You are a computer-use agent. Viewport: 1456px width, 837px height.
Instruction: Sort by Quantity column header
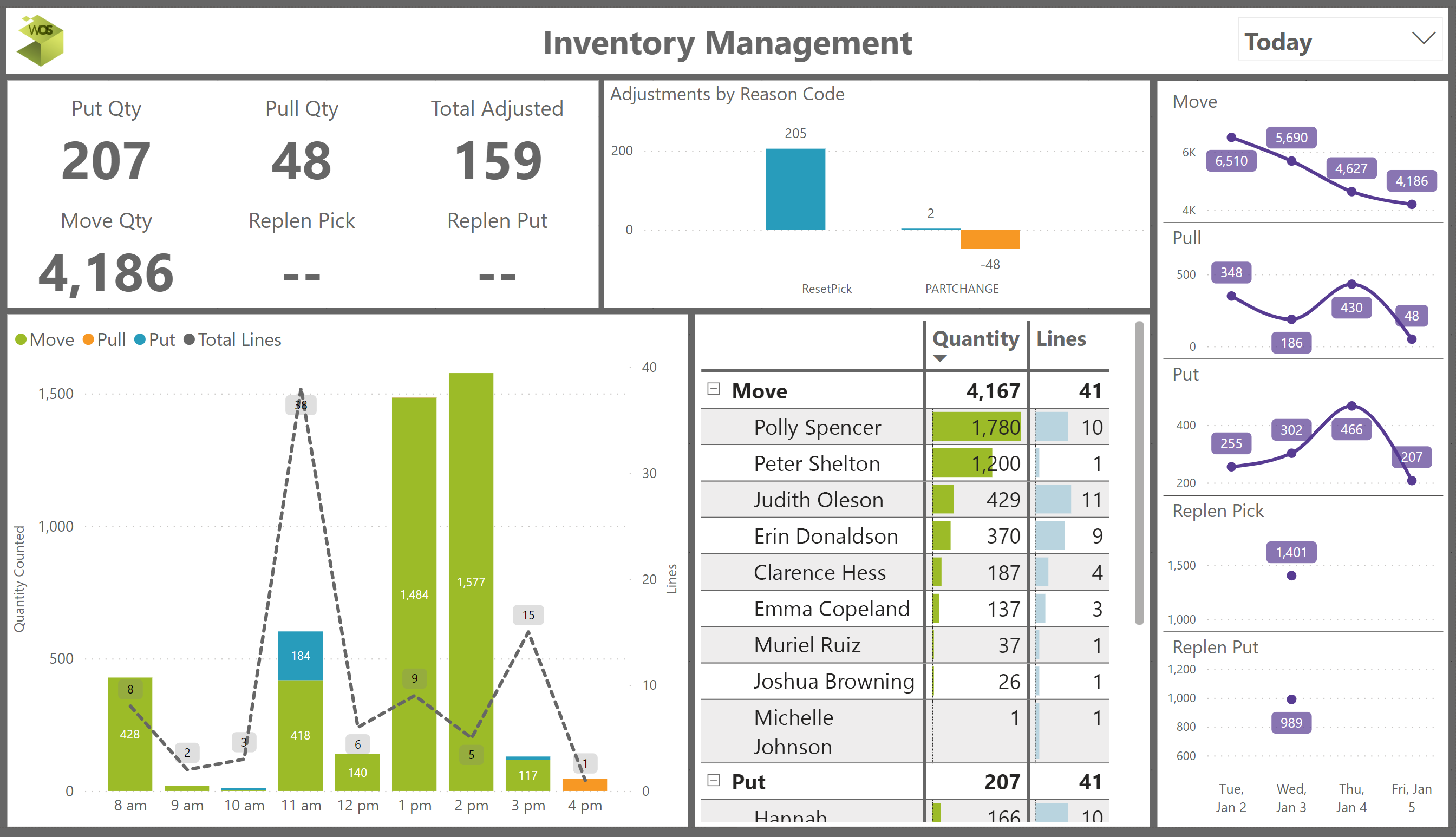point(976,338)
